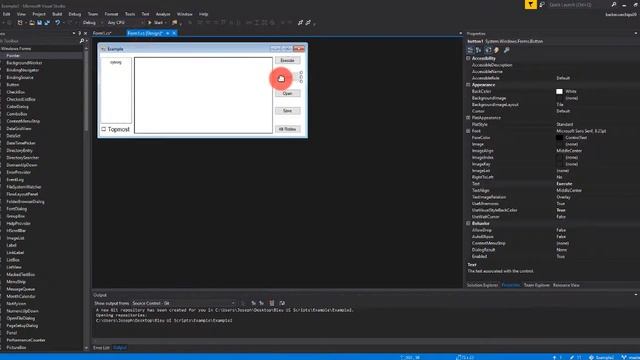The image size is (640, 360).
Task: Open the Build menu
Action: [57, 14]
